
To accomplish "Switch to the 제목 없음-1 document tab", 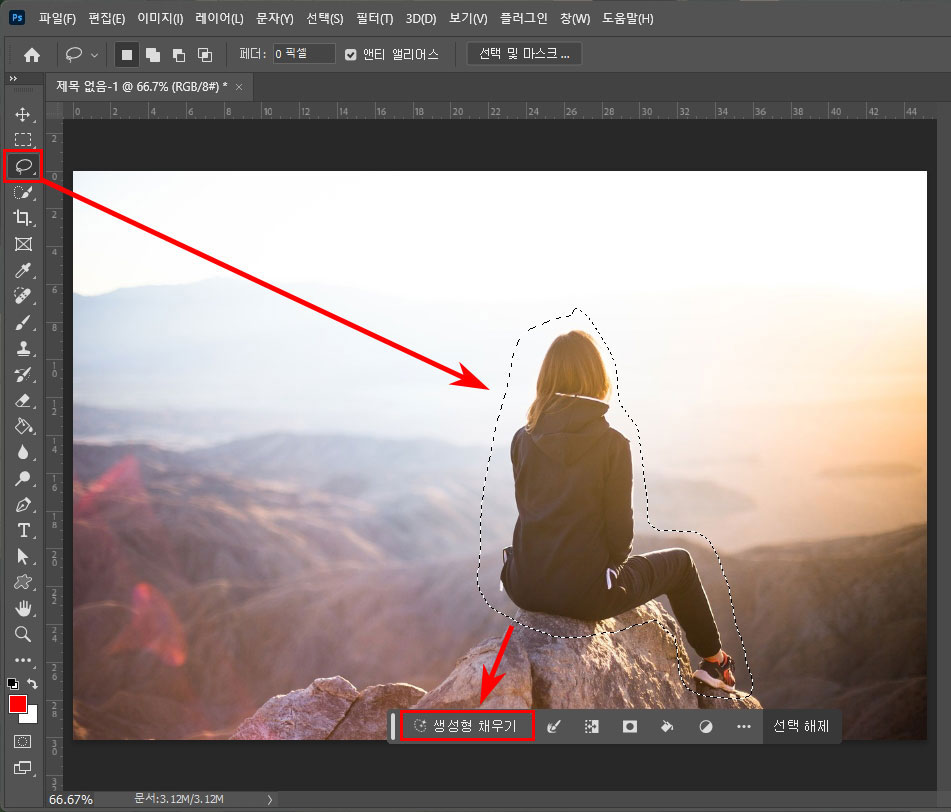I will click(142, 87).
